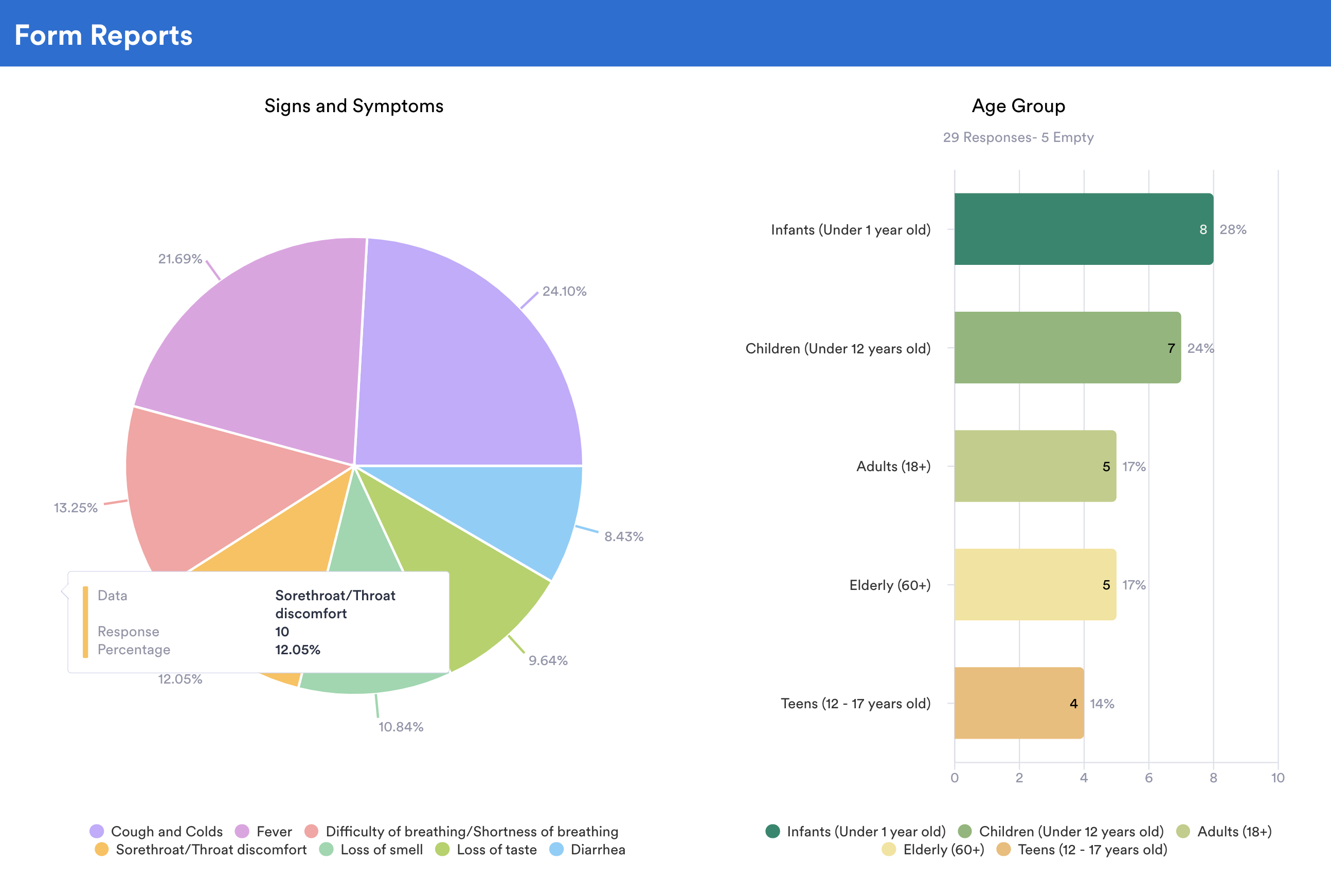The height and width of the screenshot is (896, 1331).
Task: Select the Elderly (60+) yellow bar
Action: pyautogui.click(x=1035, y=585)
